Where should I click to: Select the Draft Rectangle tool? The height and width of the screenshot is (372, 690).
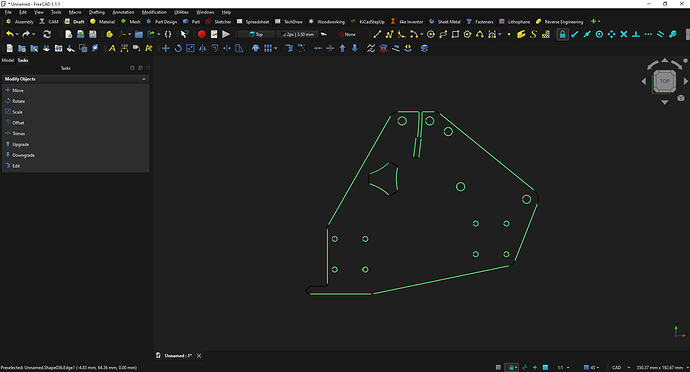coord(455,34)
